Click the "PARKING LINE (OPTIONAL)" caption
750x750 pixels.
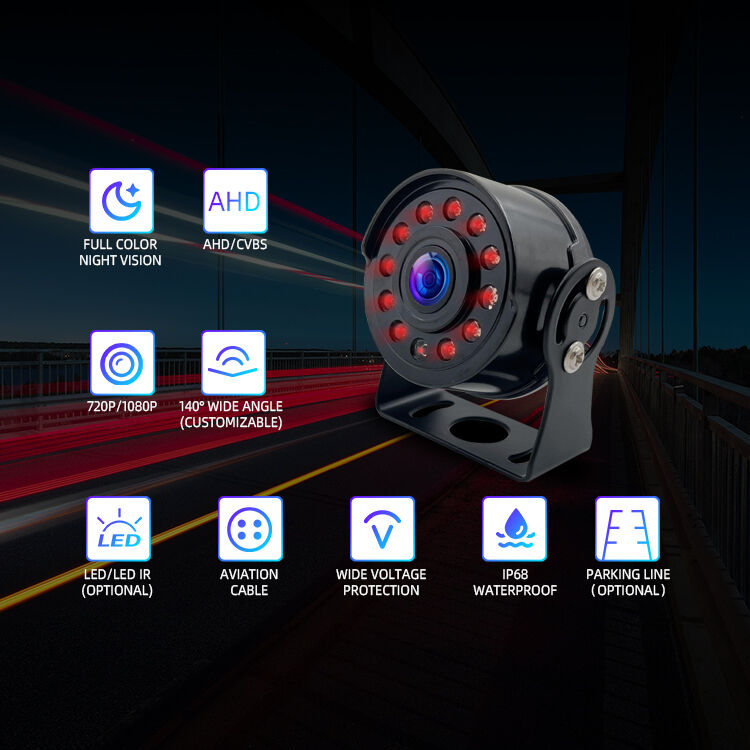click(x=628, y=582)
